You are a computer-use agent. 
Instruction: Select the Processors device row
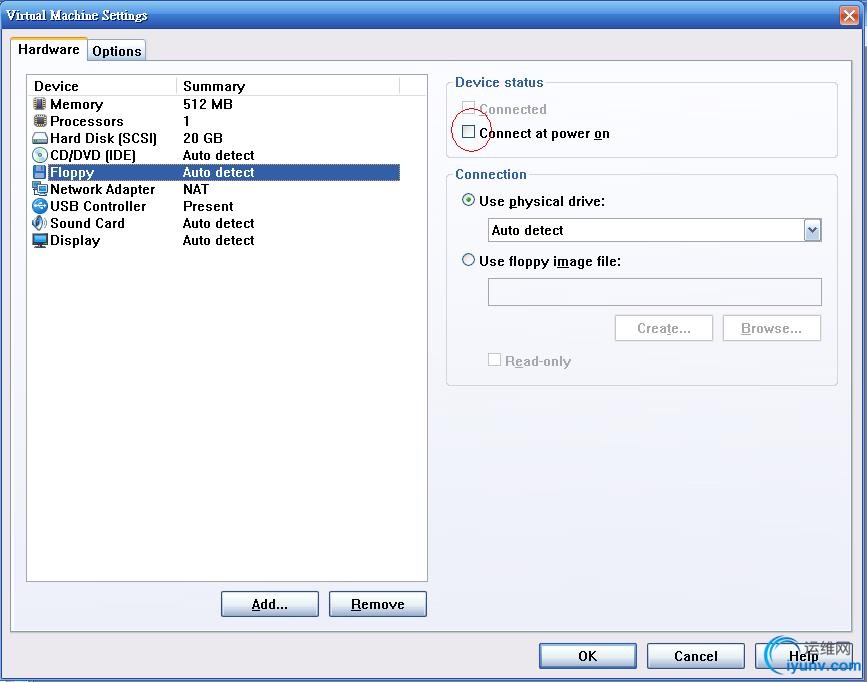(x=216, y=121)
